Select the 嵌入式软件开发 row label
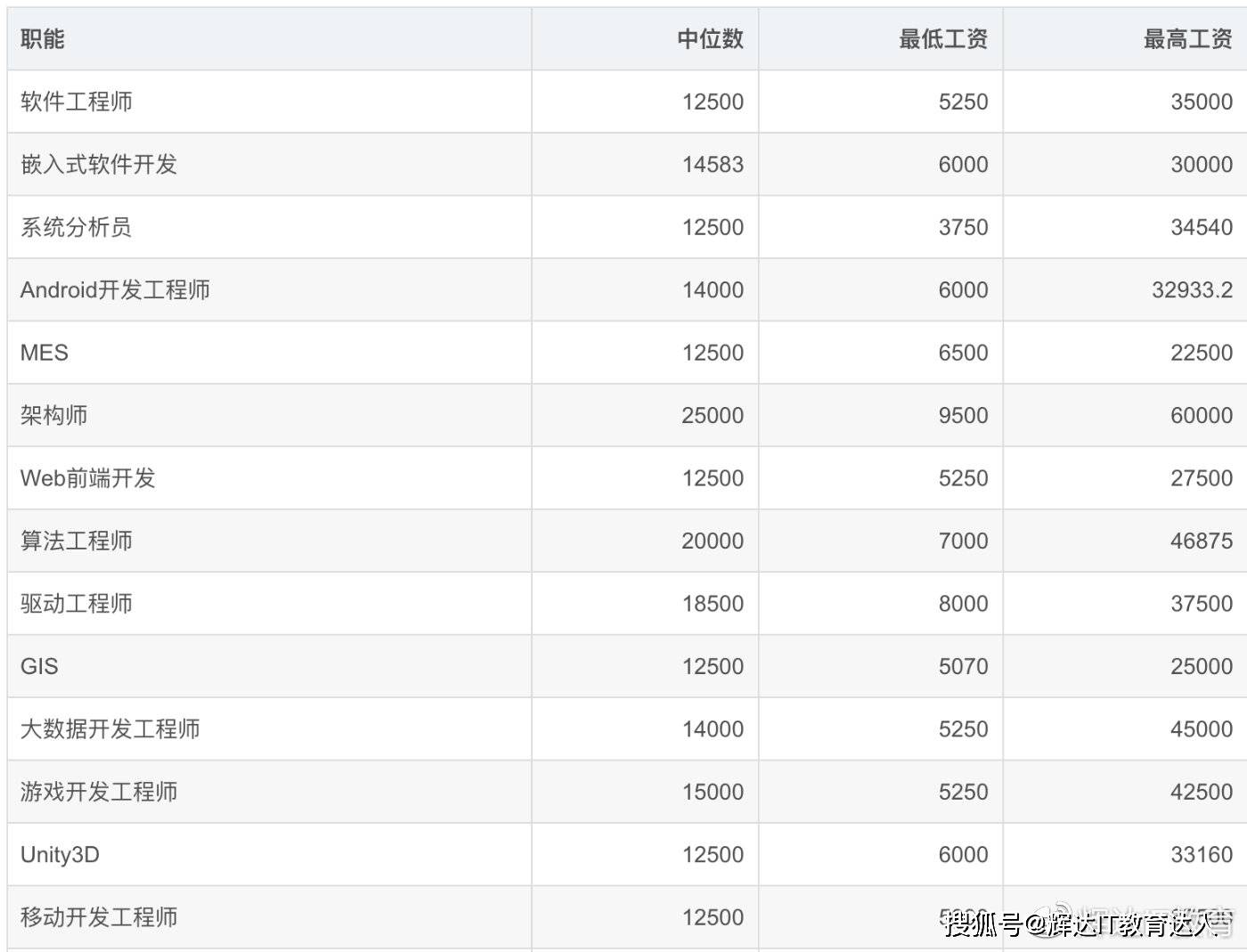1247x952 pixels. tap(99, 165)
